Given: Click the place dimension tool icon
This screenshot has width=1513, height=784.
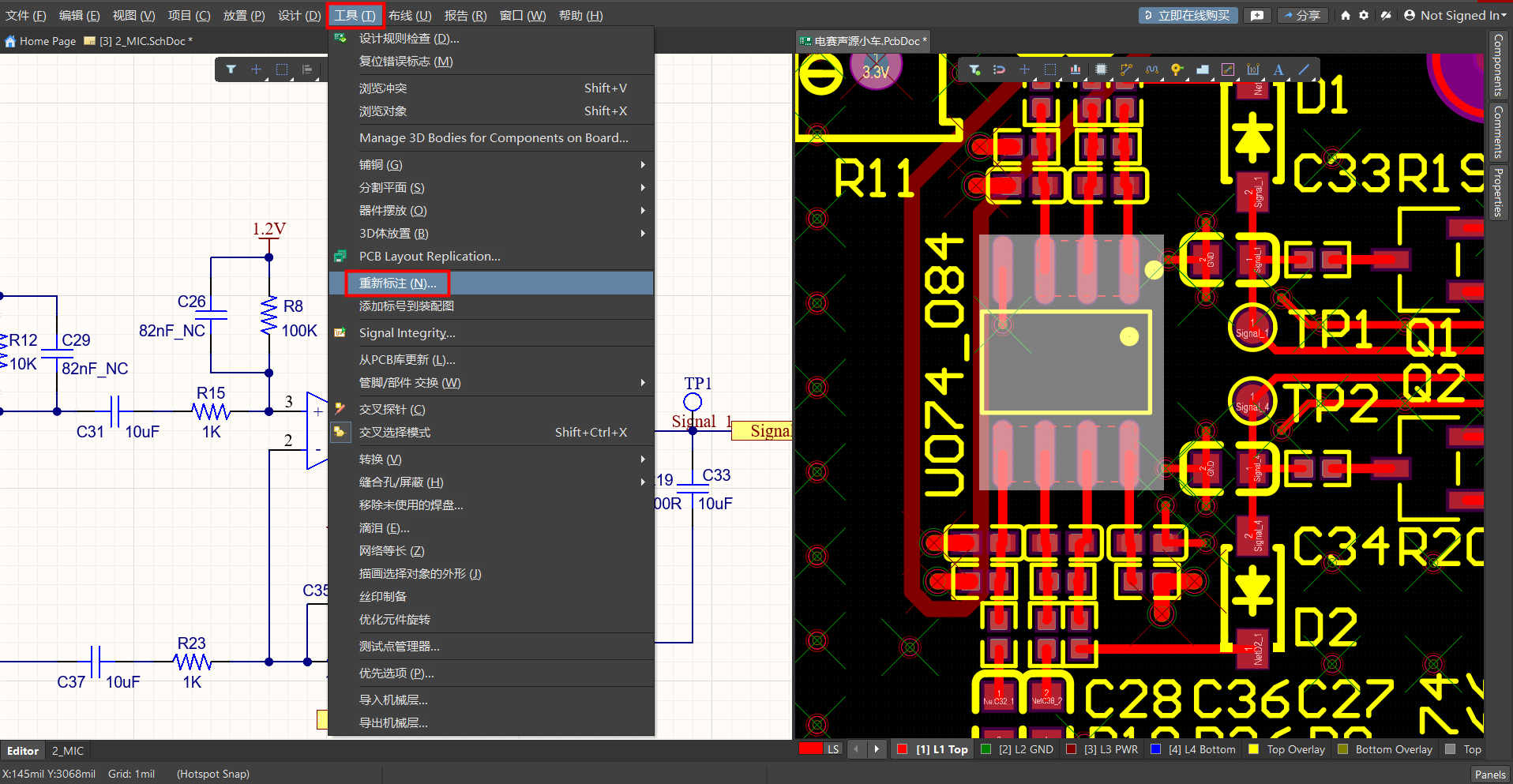Looking at the screenshot, I should [x=1253, y=69].
